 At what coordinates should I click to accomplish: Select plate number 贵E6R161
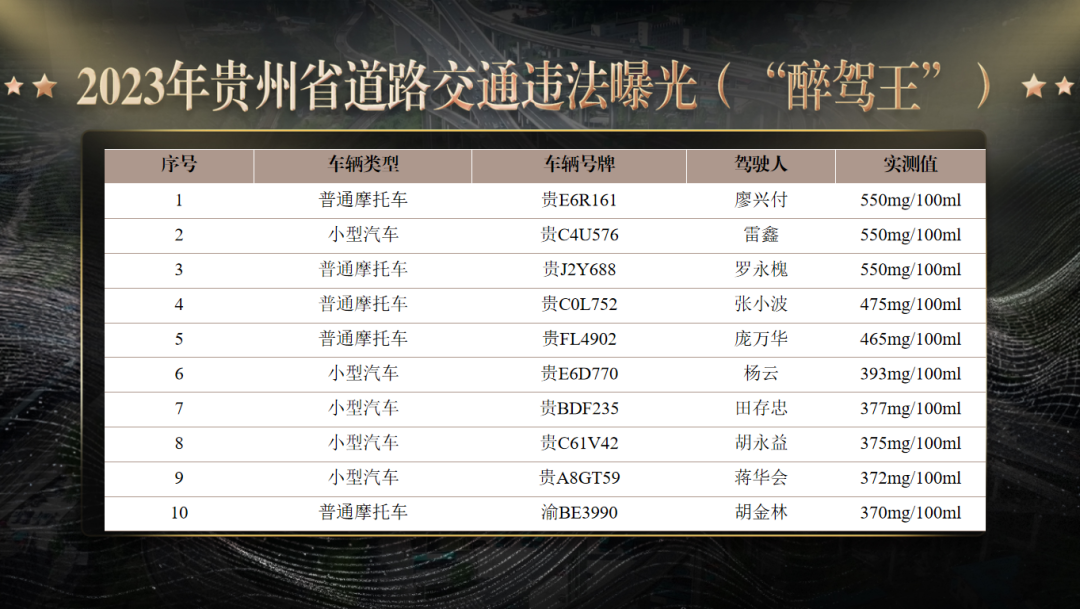point(579,200)
